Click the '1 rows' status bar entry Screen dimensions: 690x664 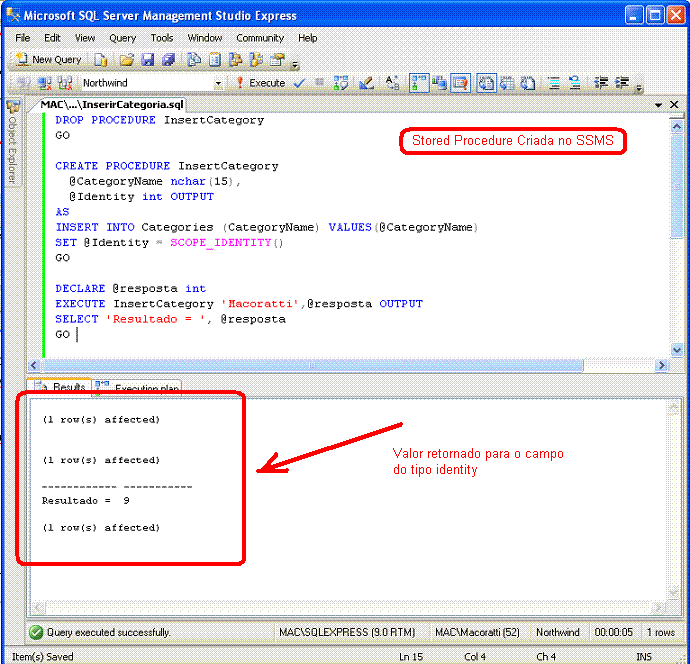661,632
